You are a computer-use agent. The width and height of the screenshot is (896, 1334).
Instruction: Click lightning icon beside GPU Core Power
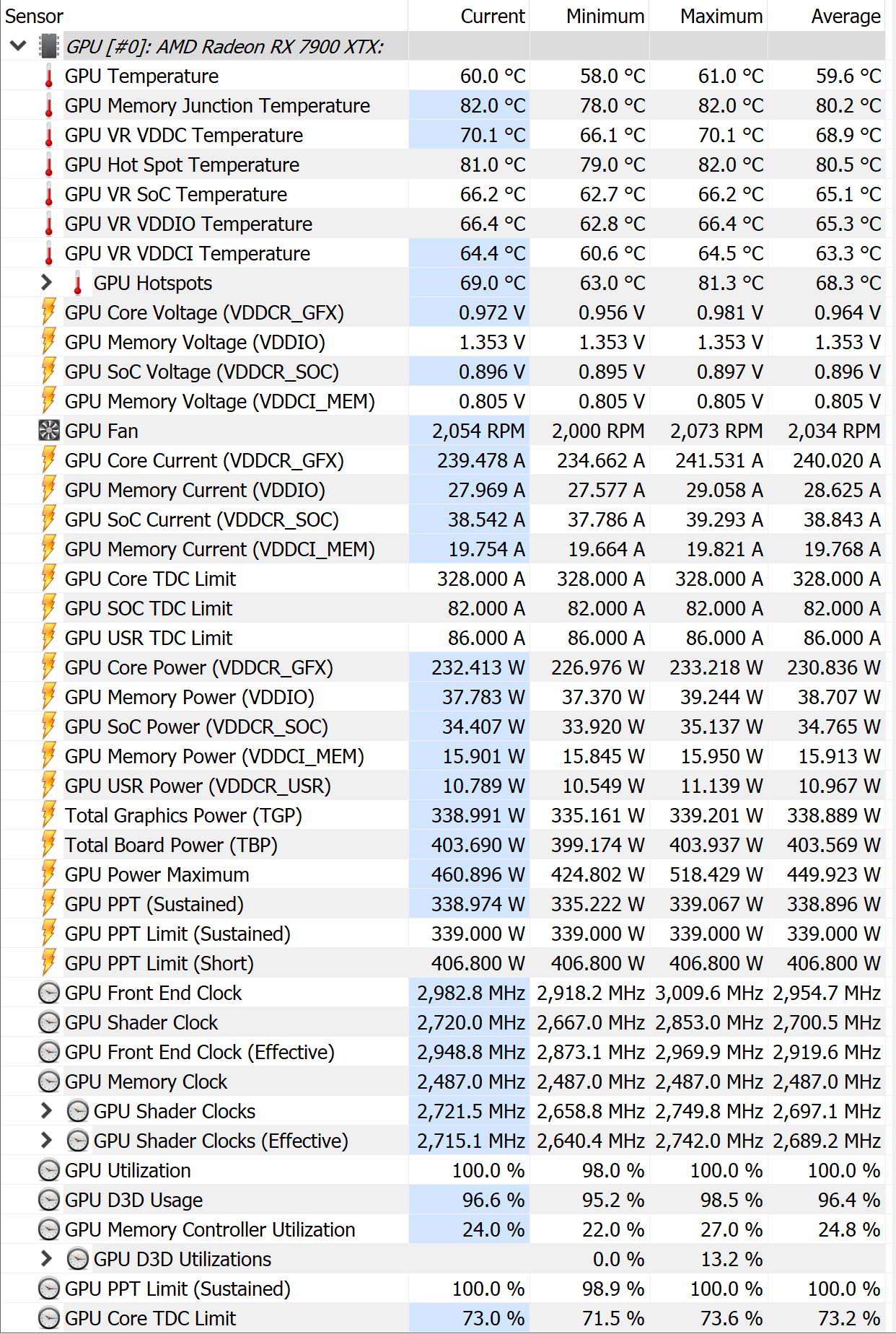click(49, 667)
